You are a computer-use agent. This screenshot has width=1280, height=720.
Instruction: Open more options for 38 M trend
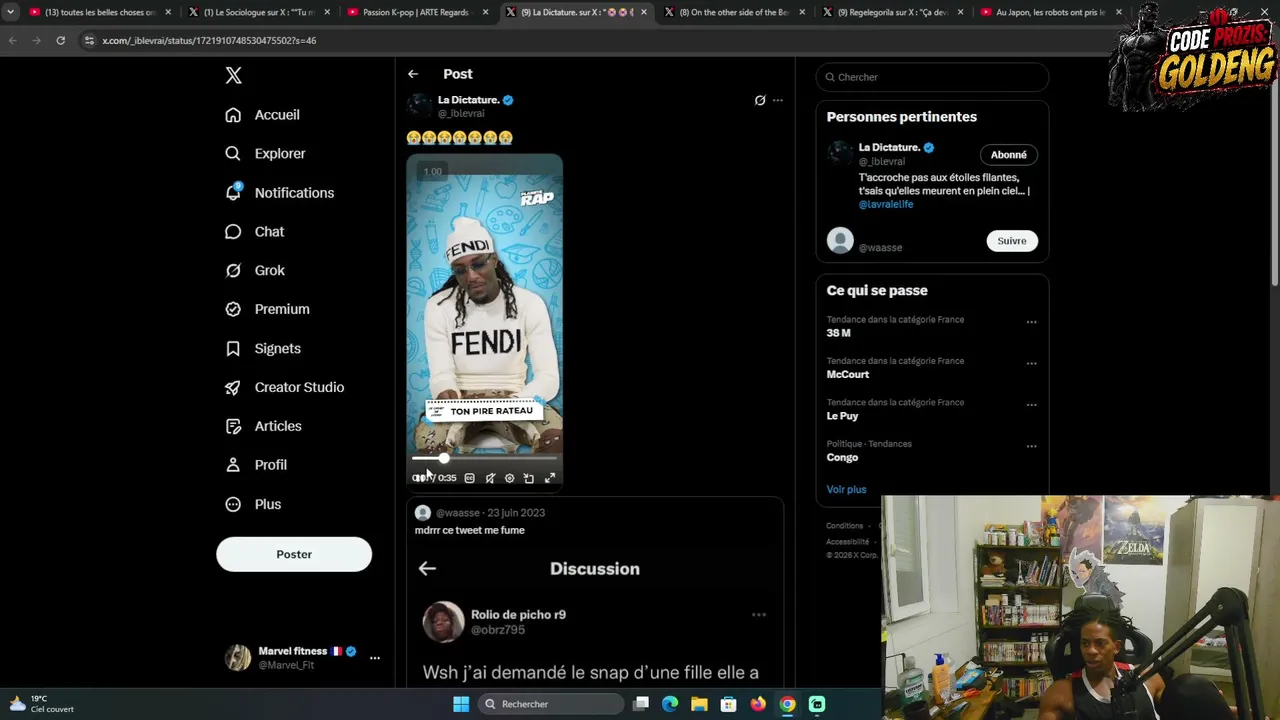(1031, 322)
